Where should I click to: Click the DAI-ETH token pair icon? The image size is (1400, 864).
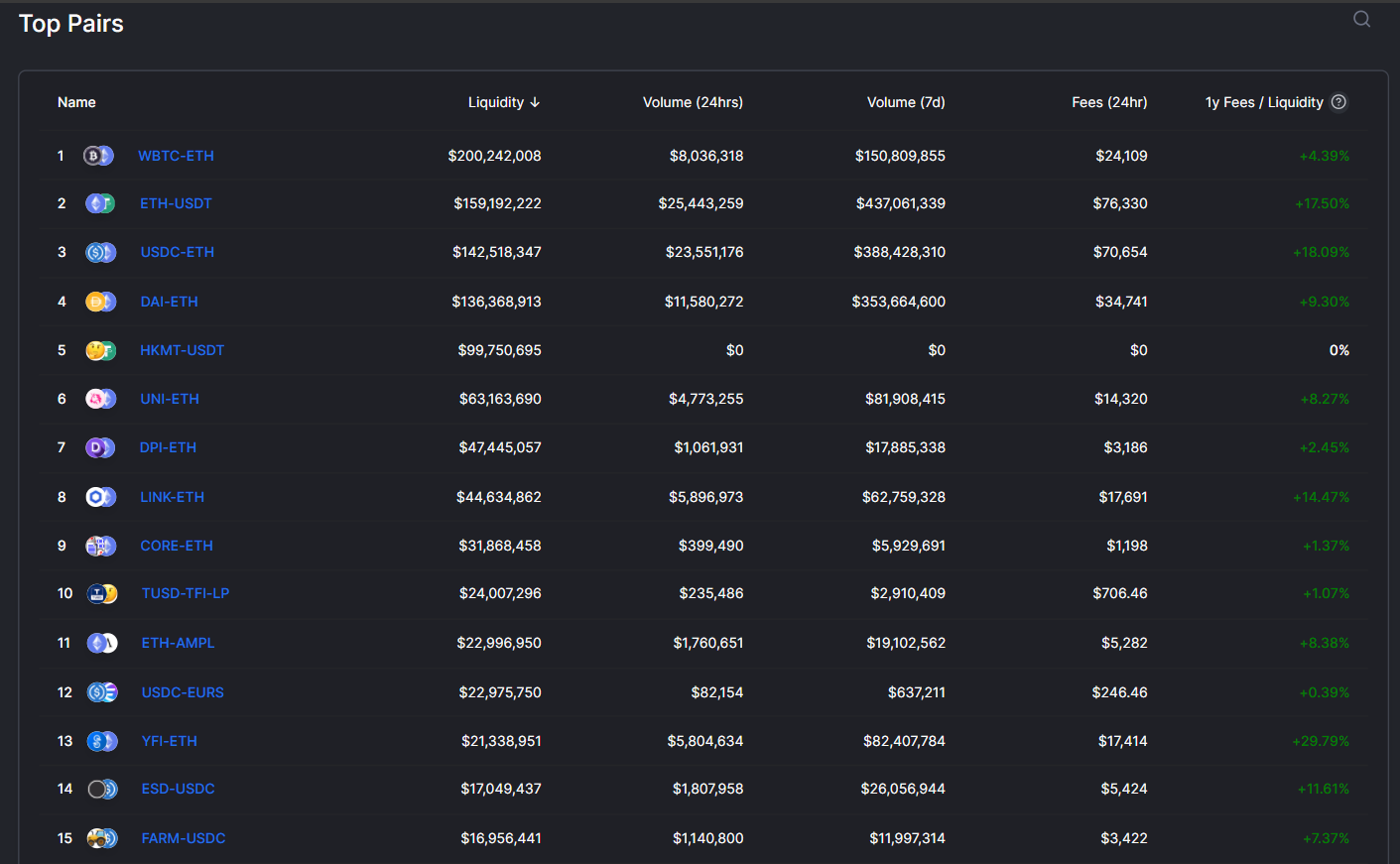click(x=101, y=302)
